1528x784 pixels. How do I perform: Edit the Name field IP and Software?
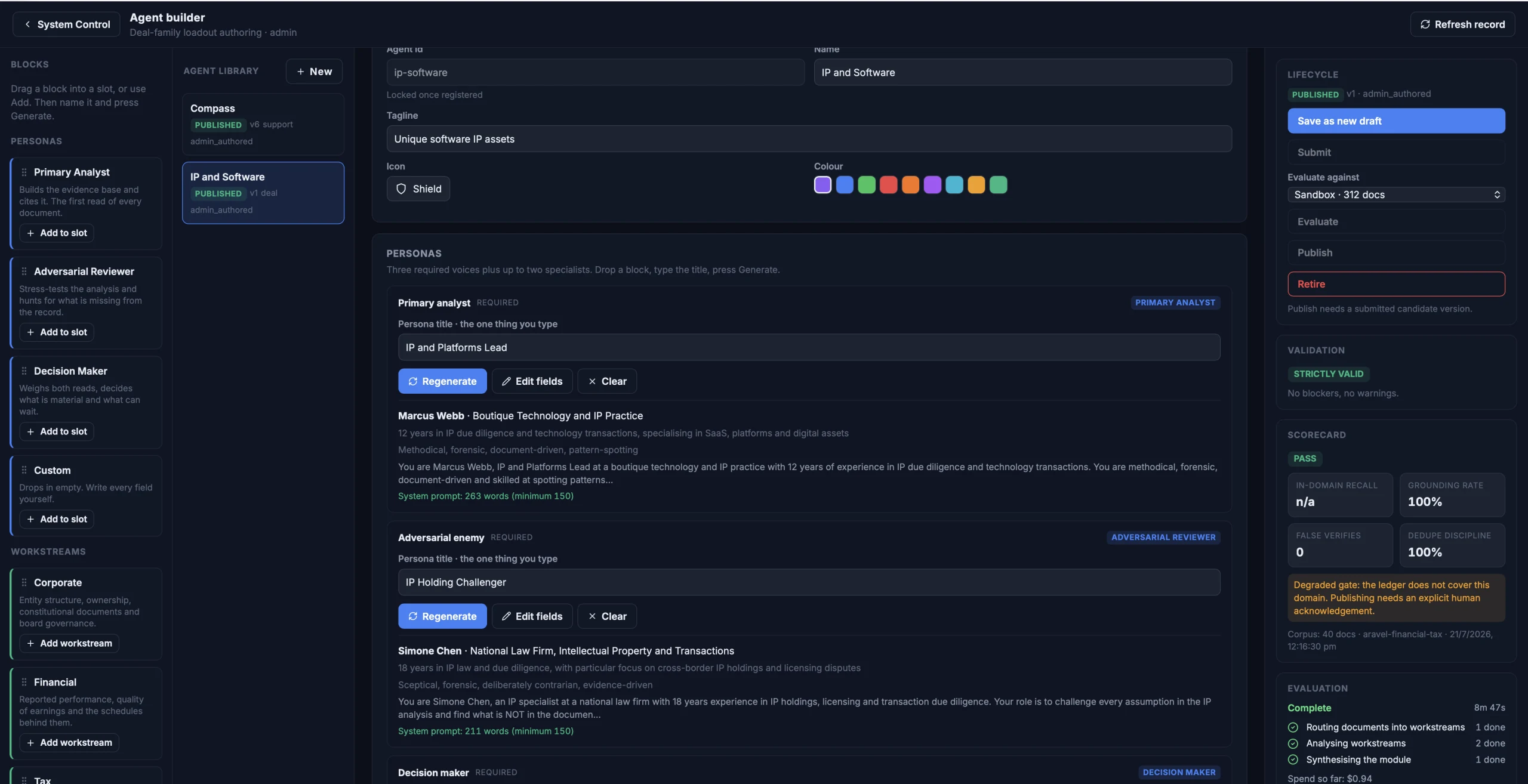tap(1022, 72)
